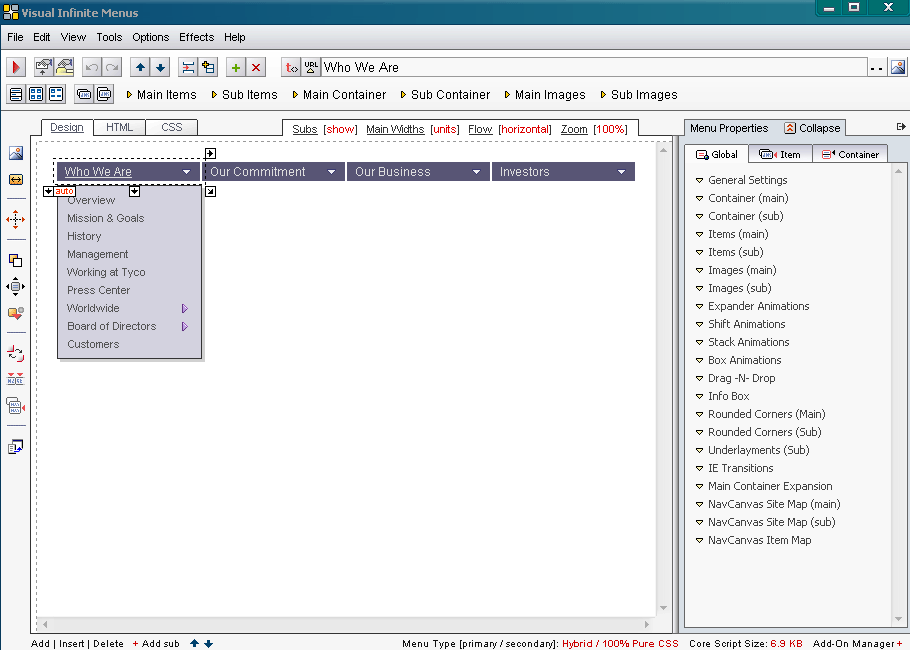Click purple arrow beside Board of Directors
Image resolution: width=910 pixels, height=650 pixels.
[x=185, y=326]
